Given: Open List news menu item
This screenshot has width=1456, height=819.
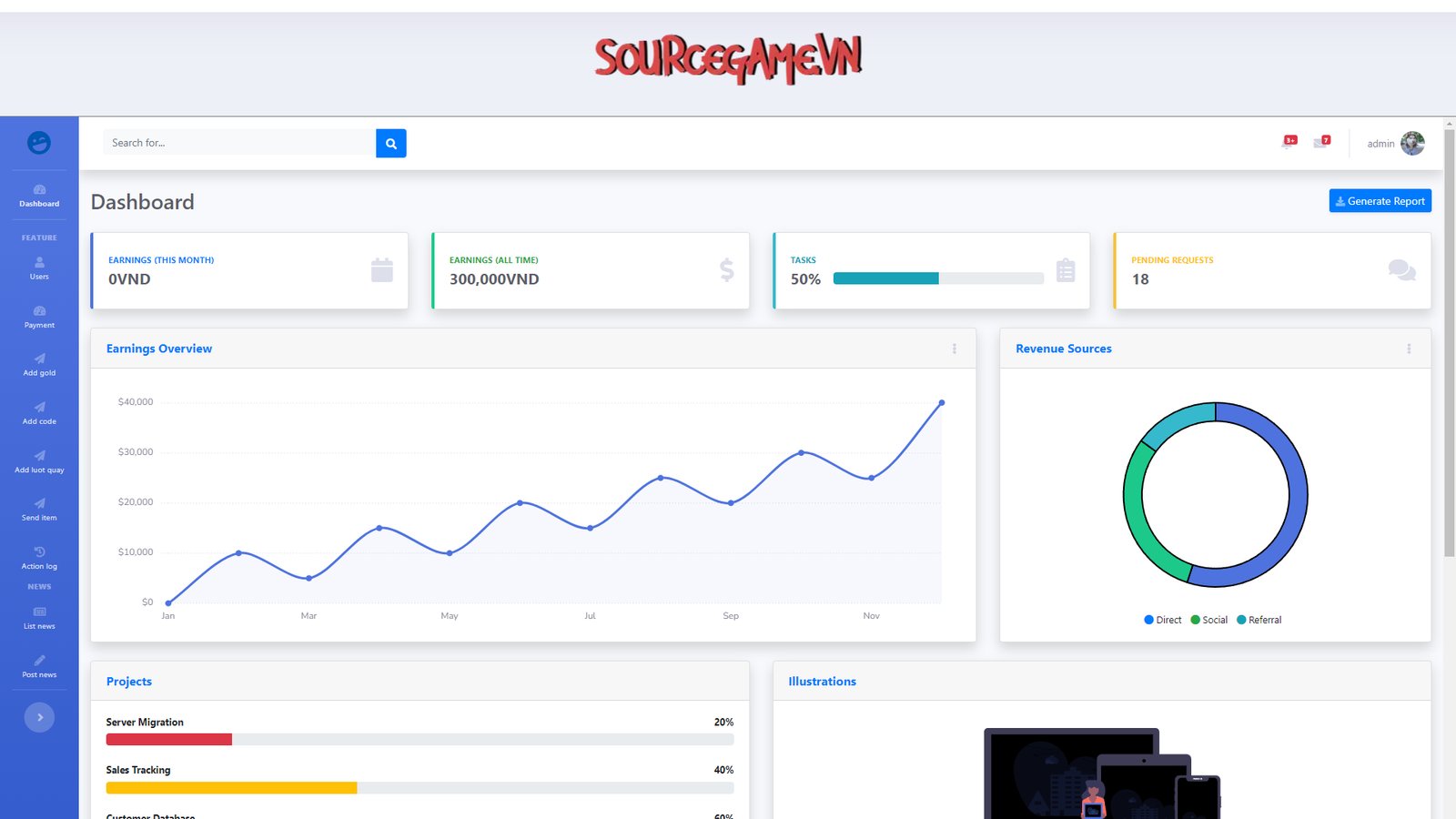Looking at the screenshot, I should pos(39,618).
